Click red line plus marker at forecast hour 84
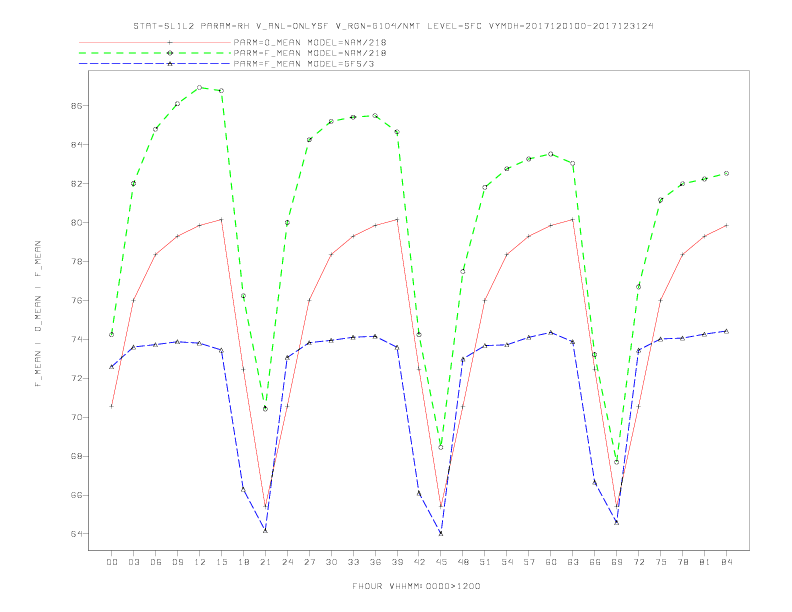 pos(726,225)
